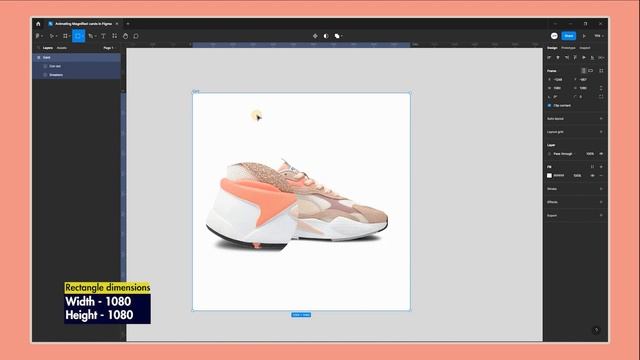The image size is (640, 360).
Task: Open a new file tab
Action: click(128, 24)
